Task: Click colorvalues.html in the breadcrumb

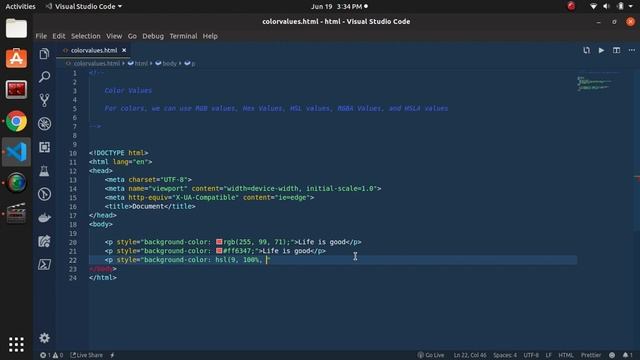Action: point(97,64)
